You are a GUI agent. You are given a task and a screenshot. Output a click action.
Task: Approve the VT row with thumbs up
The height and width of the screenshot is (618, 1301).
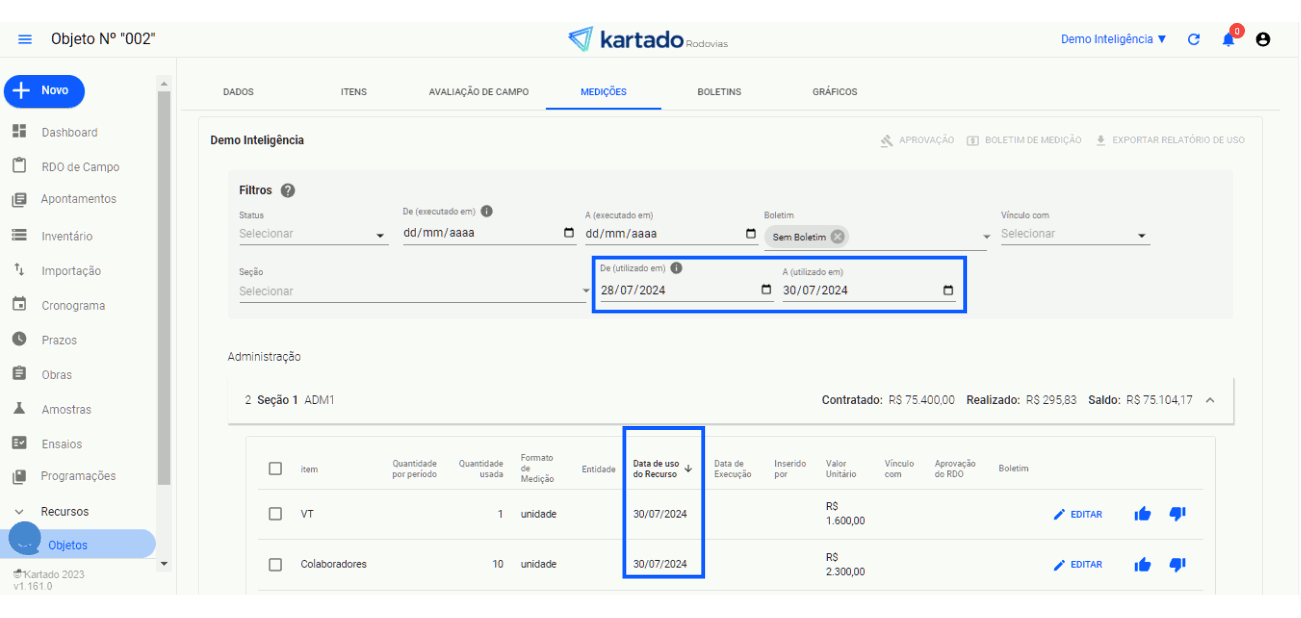click(1142, 514)
